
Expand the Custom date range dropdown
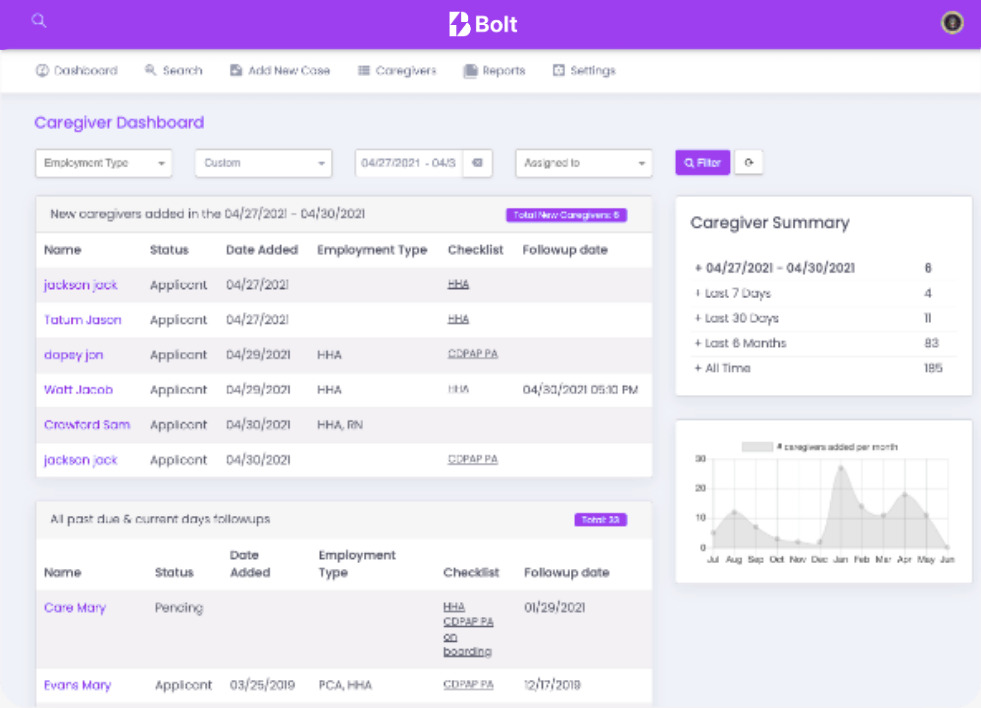[x=263, y=163]
